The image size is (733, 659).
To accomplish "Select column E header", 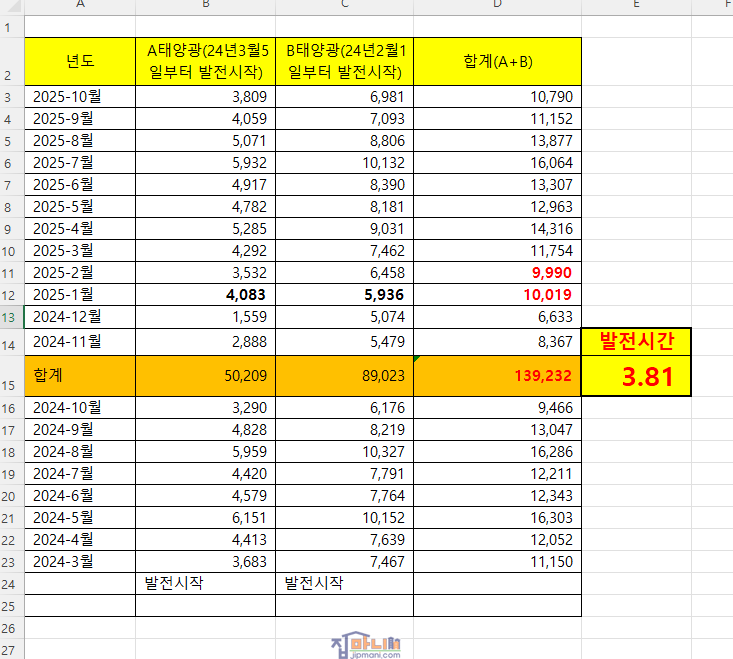I will tap(635, 6).
